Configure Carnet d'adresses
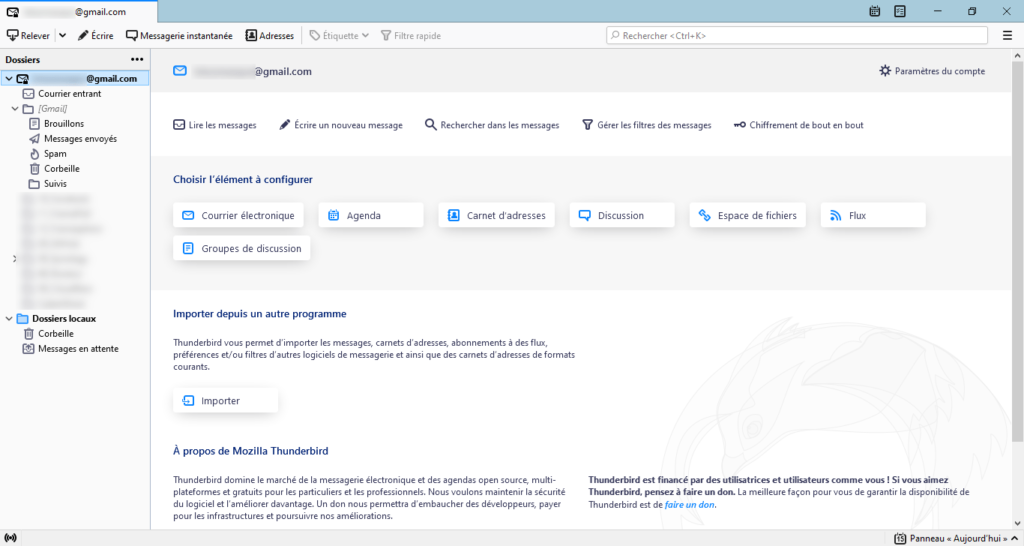Viewport: 1024px width, 546px height. pyautogui.click(x=496, y=216)
